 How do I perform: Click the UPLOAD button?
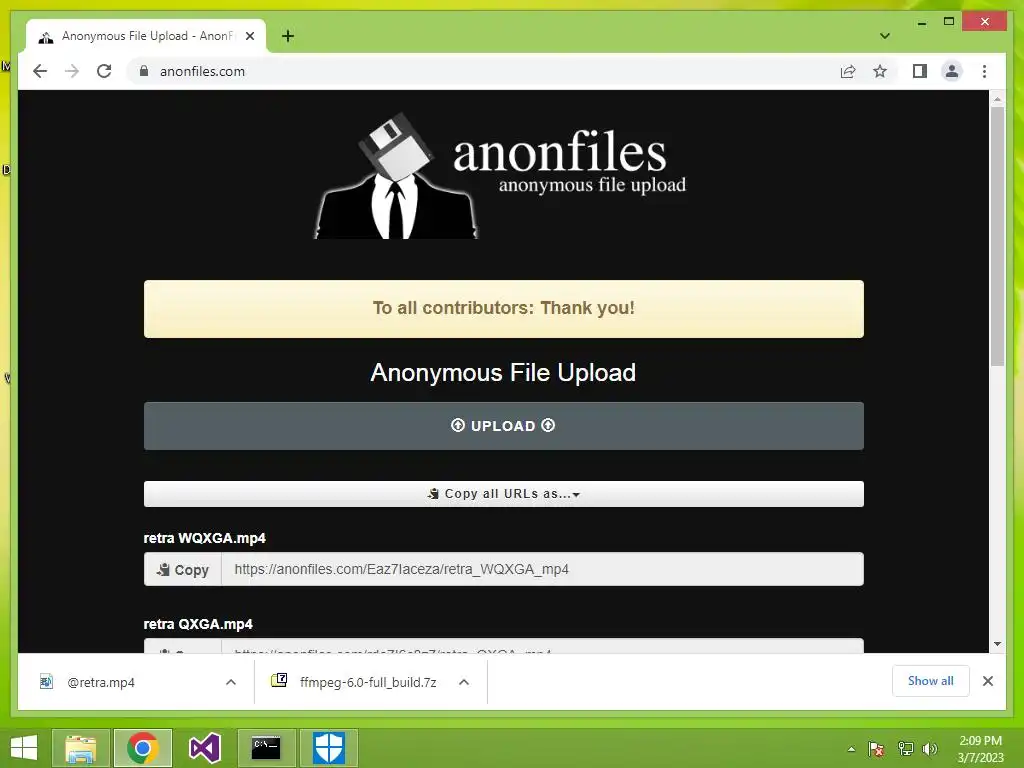click(x=504, y=426)
